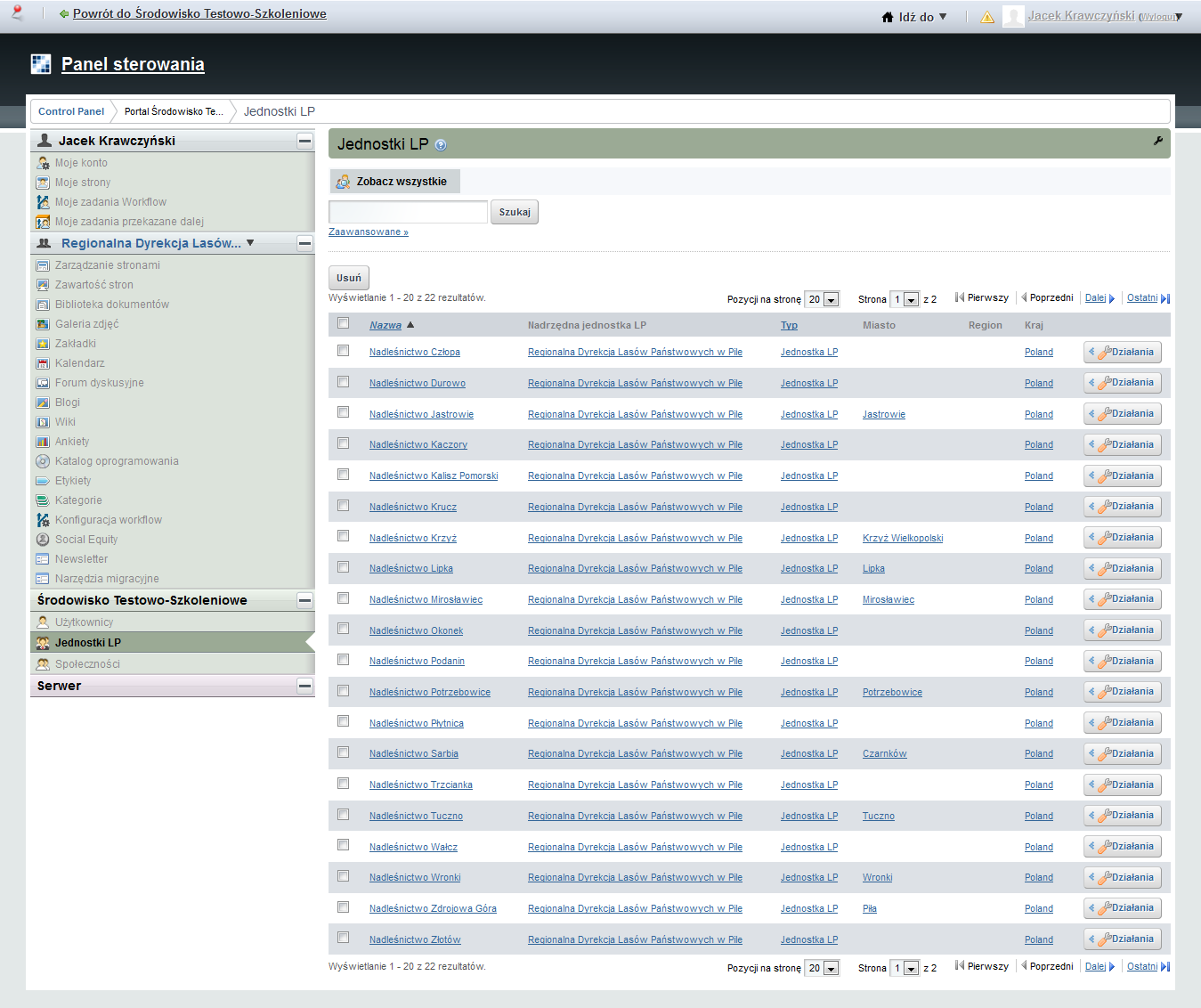Open Narzędzia migracyjne in sidebar
The image size is (1201, 1008).
(107, 579)
